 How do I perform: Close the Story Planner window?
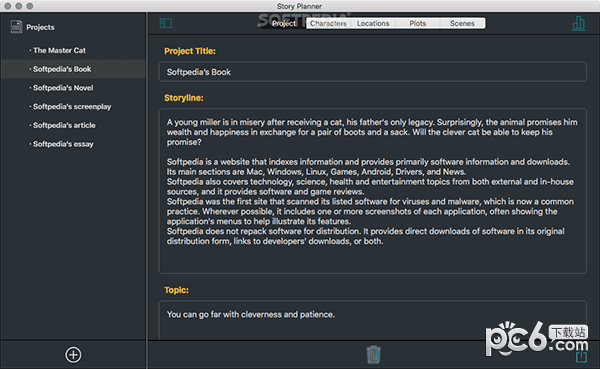[x=7, y=6]
